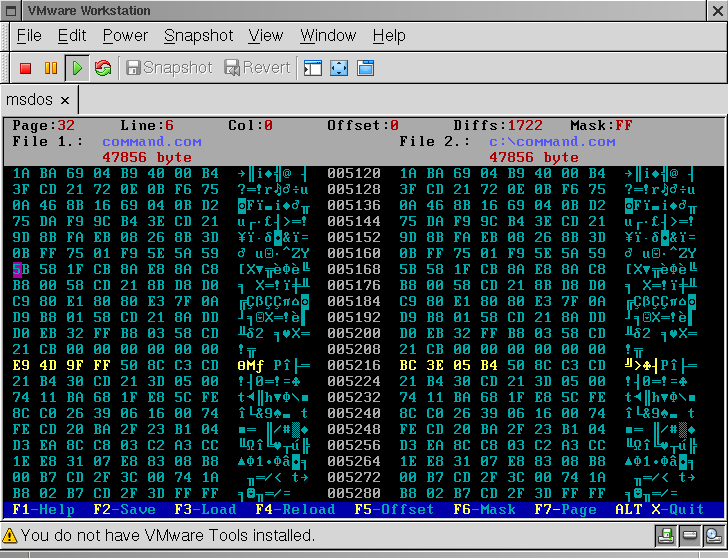Open the Help menu
Screen dimensions: 728x558
[389, 36]
